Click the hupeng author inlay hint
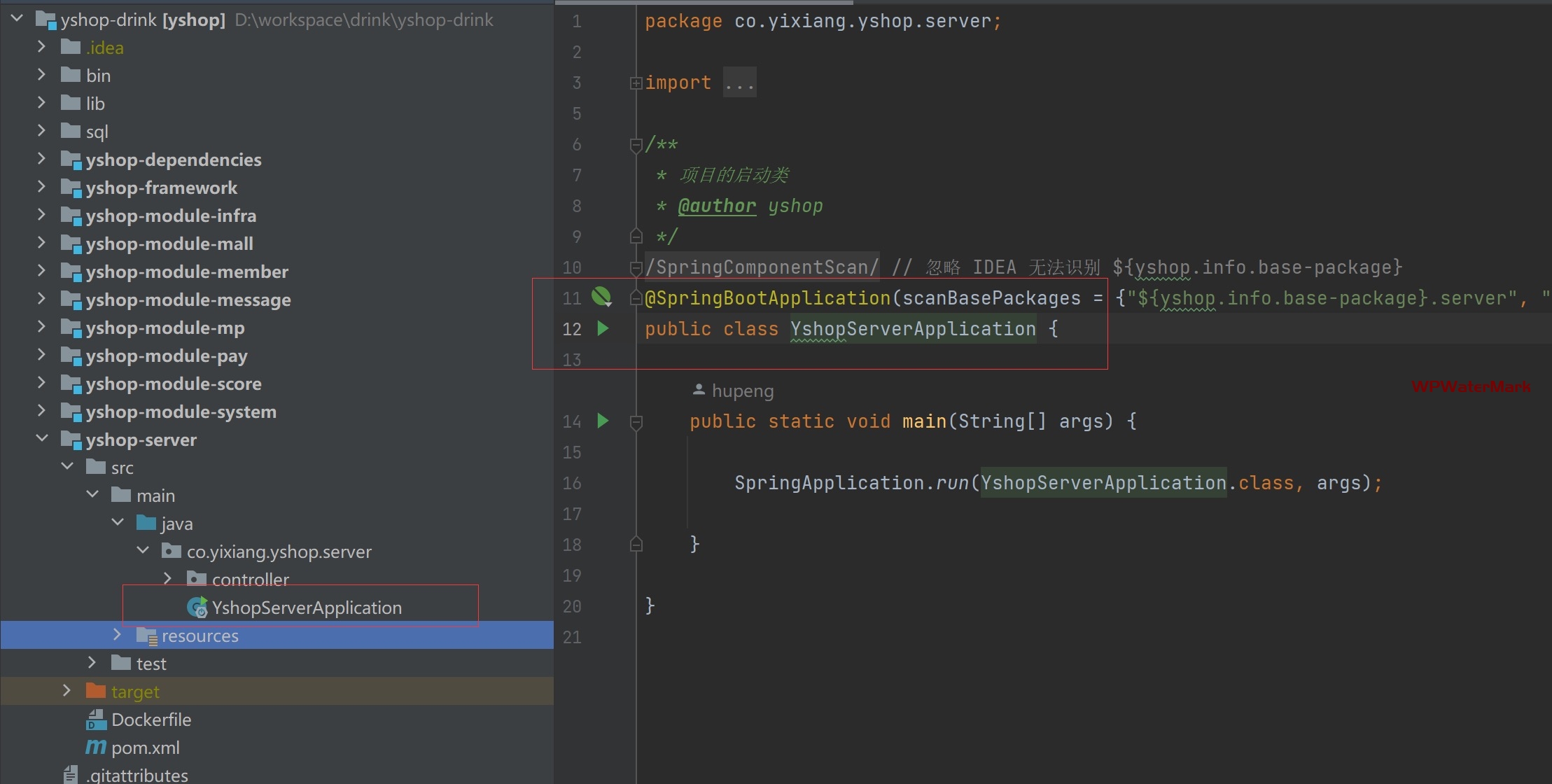Screen dimensions: 1552x784 741,391
